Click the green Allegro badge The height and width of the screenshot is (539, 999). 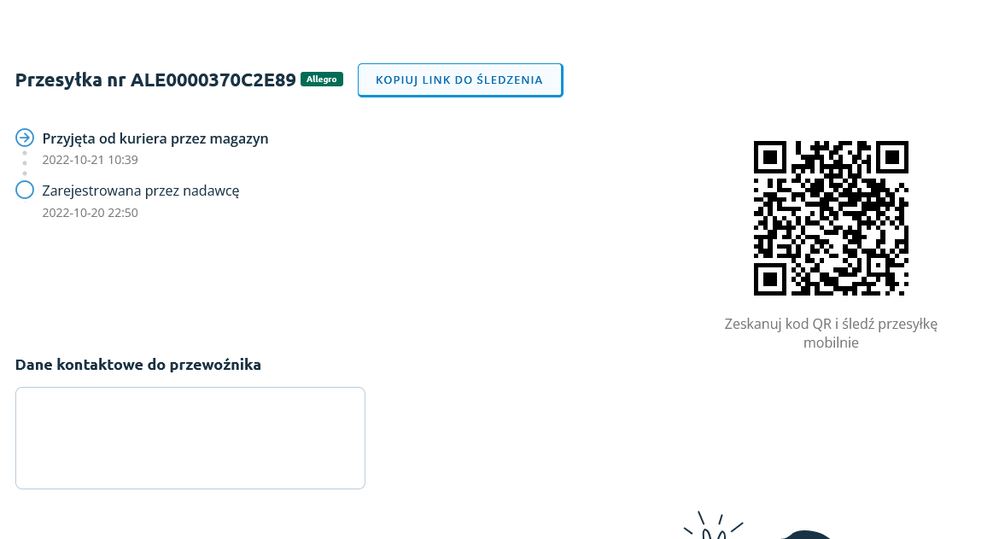click(x=322, y=79)
